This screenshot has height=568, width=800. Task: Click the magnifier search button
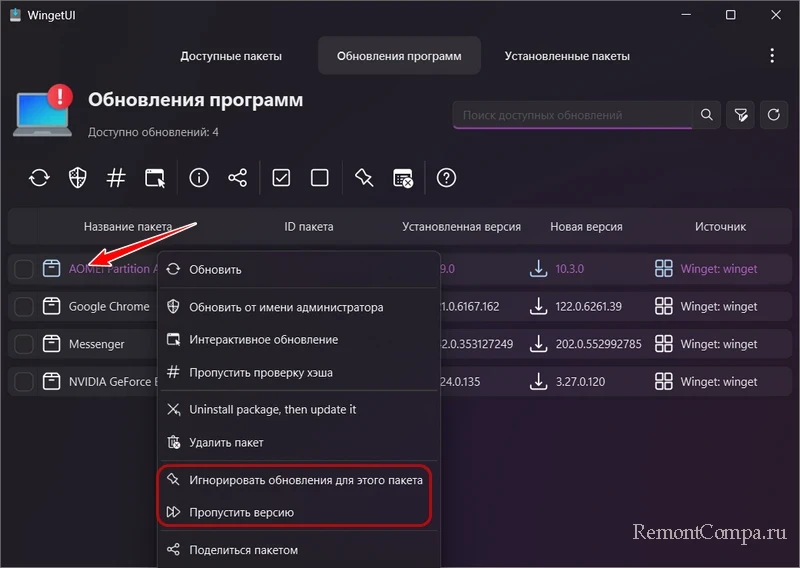click(707, 115)
